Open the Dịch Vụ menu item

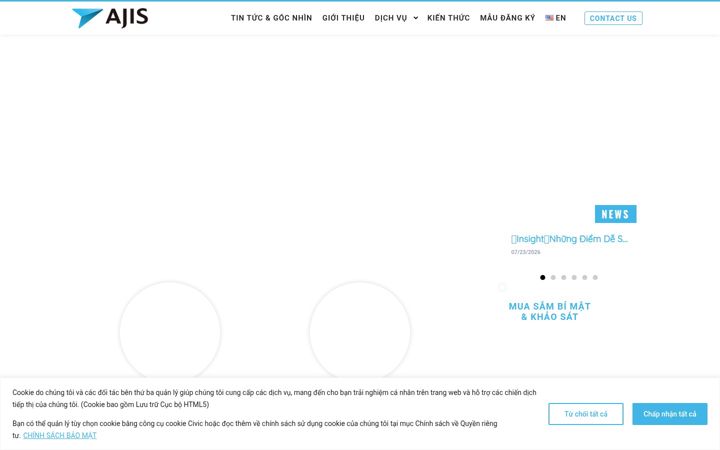coord(391,18)
